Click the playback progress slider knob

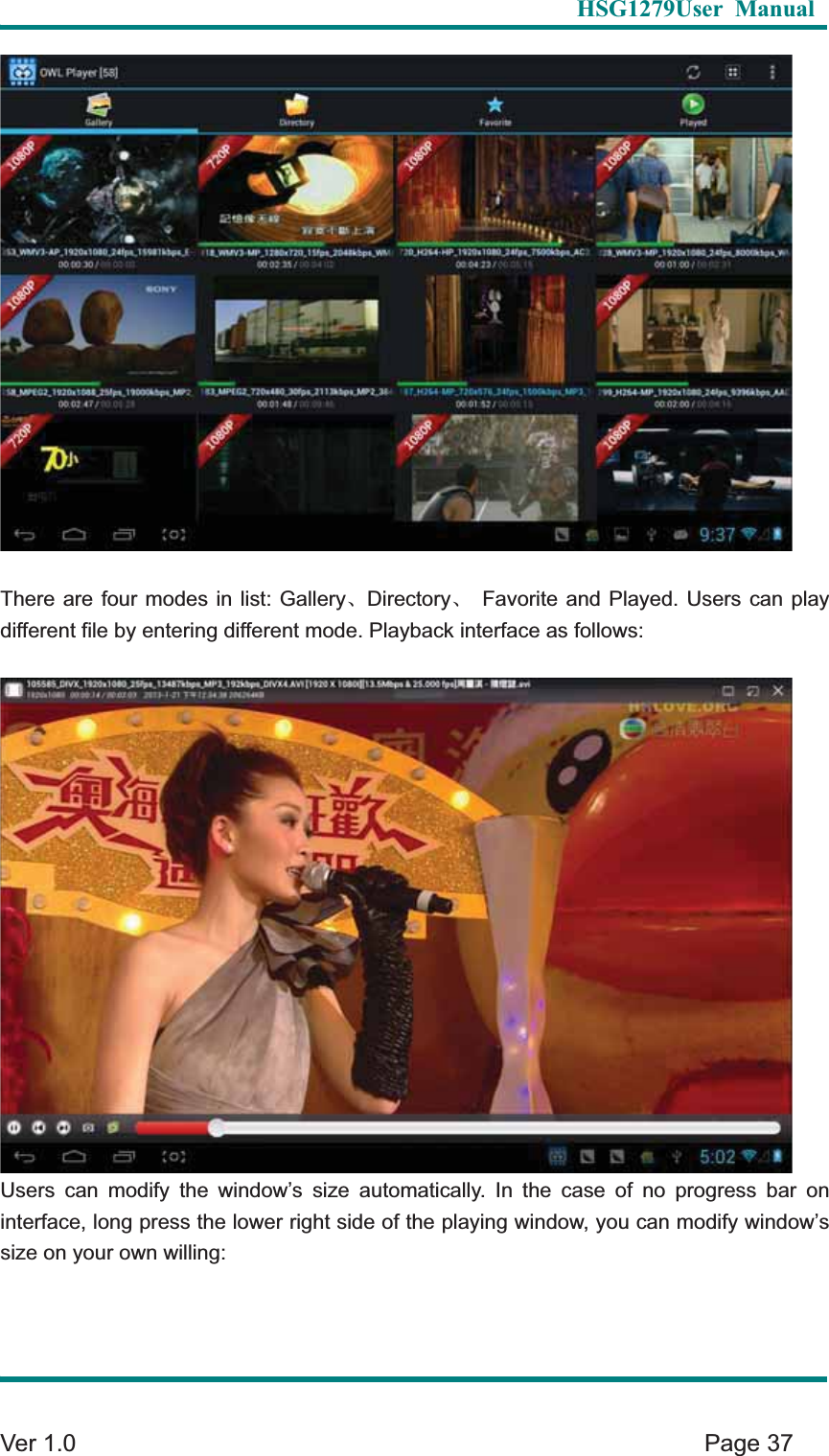(x=217, y=1128)
